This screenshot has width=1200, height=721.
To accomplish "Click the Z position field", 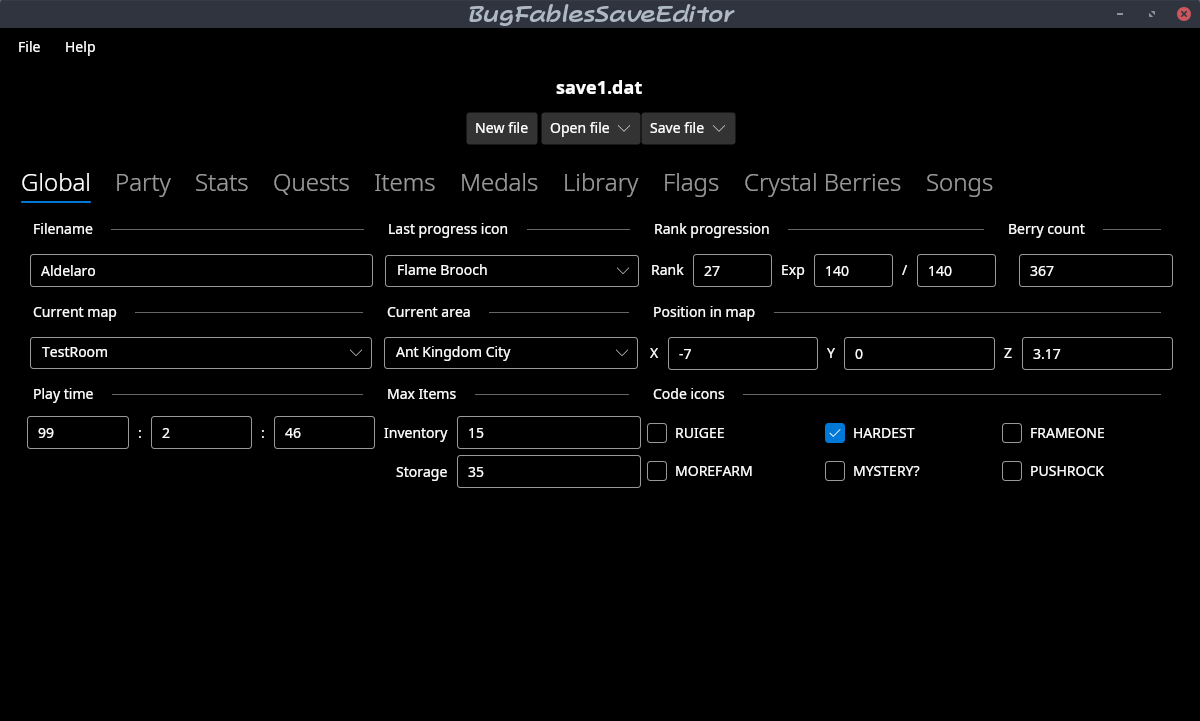I will (x=1097, y=353).
